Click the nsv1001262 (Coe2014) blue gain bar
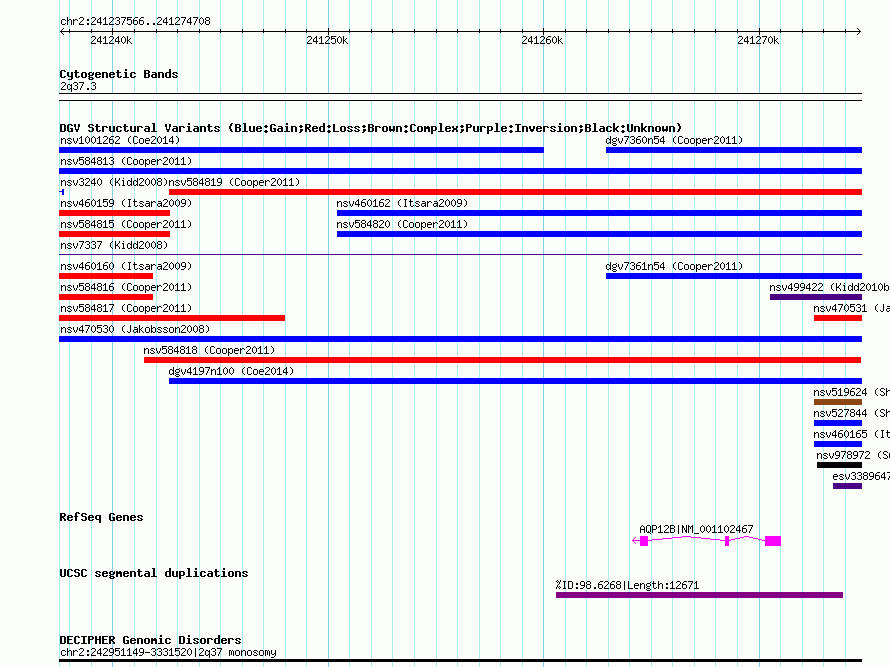Image resolution: width=890 pixels, height=667 pixels. coord(301,150)
